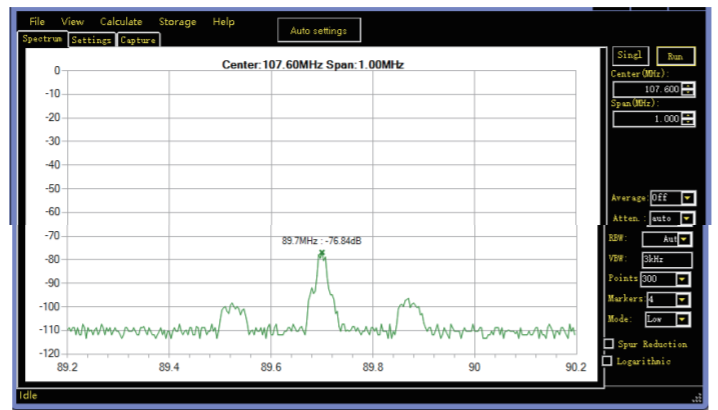Screen dimensions: 718x410
Task: Open the Storage menu
Action: click(x=177, y=22)
